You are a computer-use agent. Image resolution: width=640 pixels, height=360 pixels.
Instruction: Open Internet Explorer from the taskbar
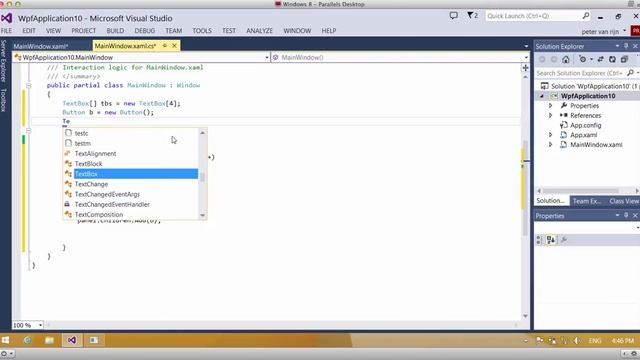tap(27, 340)
